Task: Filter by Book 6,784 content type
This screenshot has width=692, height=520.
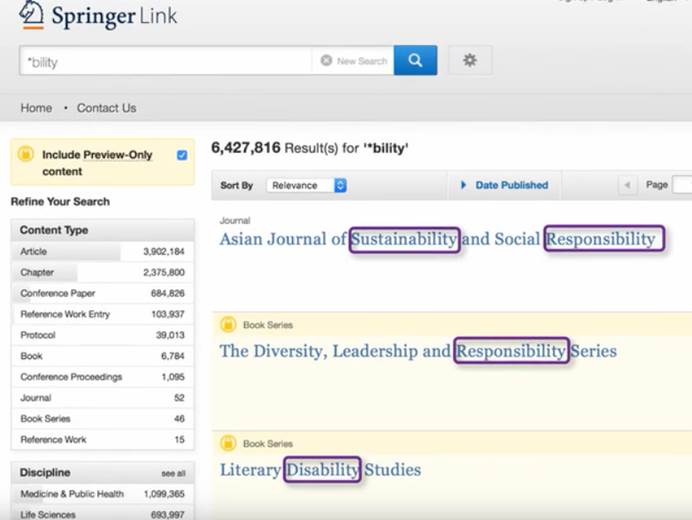Action: 102,356
